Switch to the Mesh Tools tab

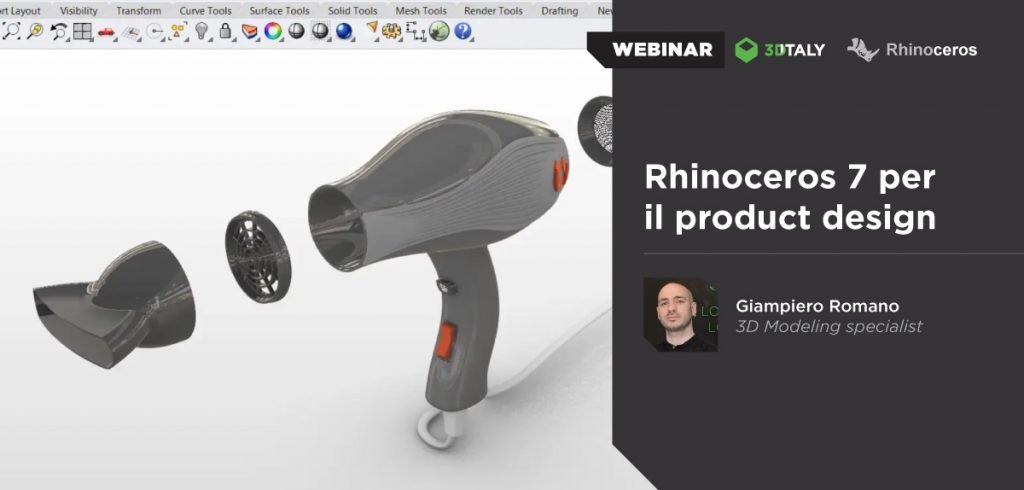click(421, 10)
